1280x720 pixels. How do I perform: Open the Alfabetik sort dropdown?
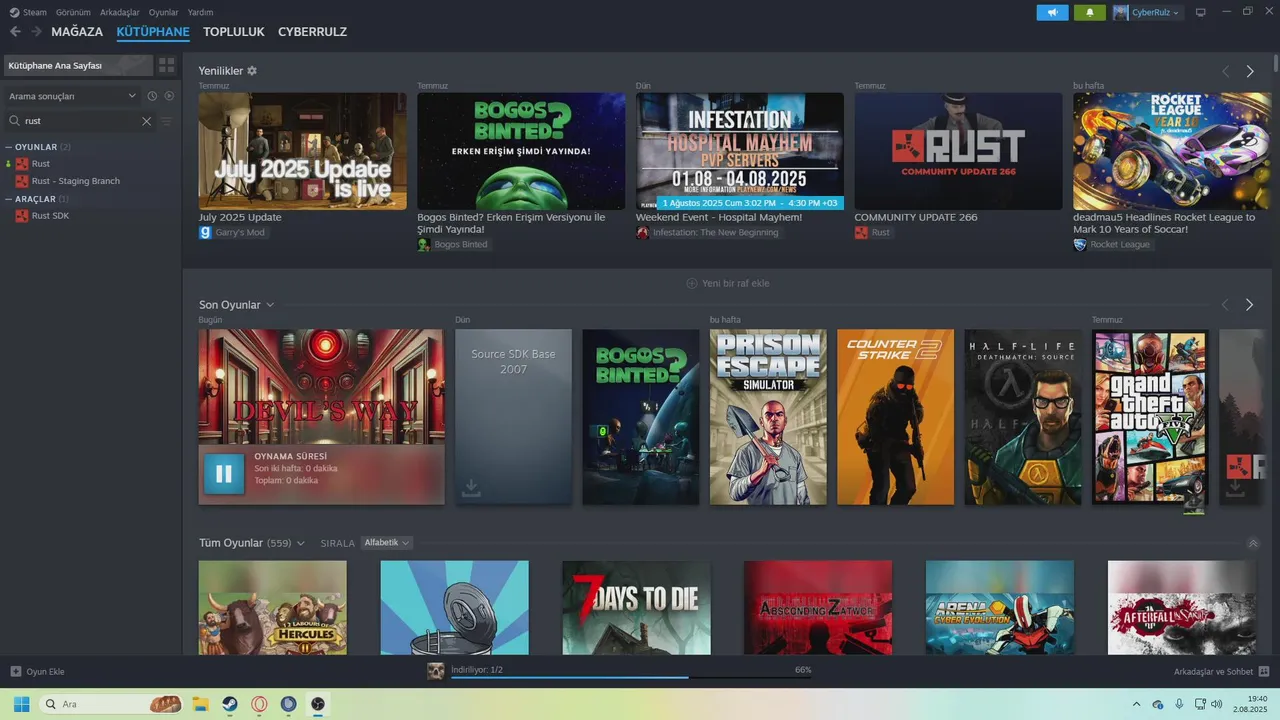[386, 543]
